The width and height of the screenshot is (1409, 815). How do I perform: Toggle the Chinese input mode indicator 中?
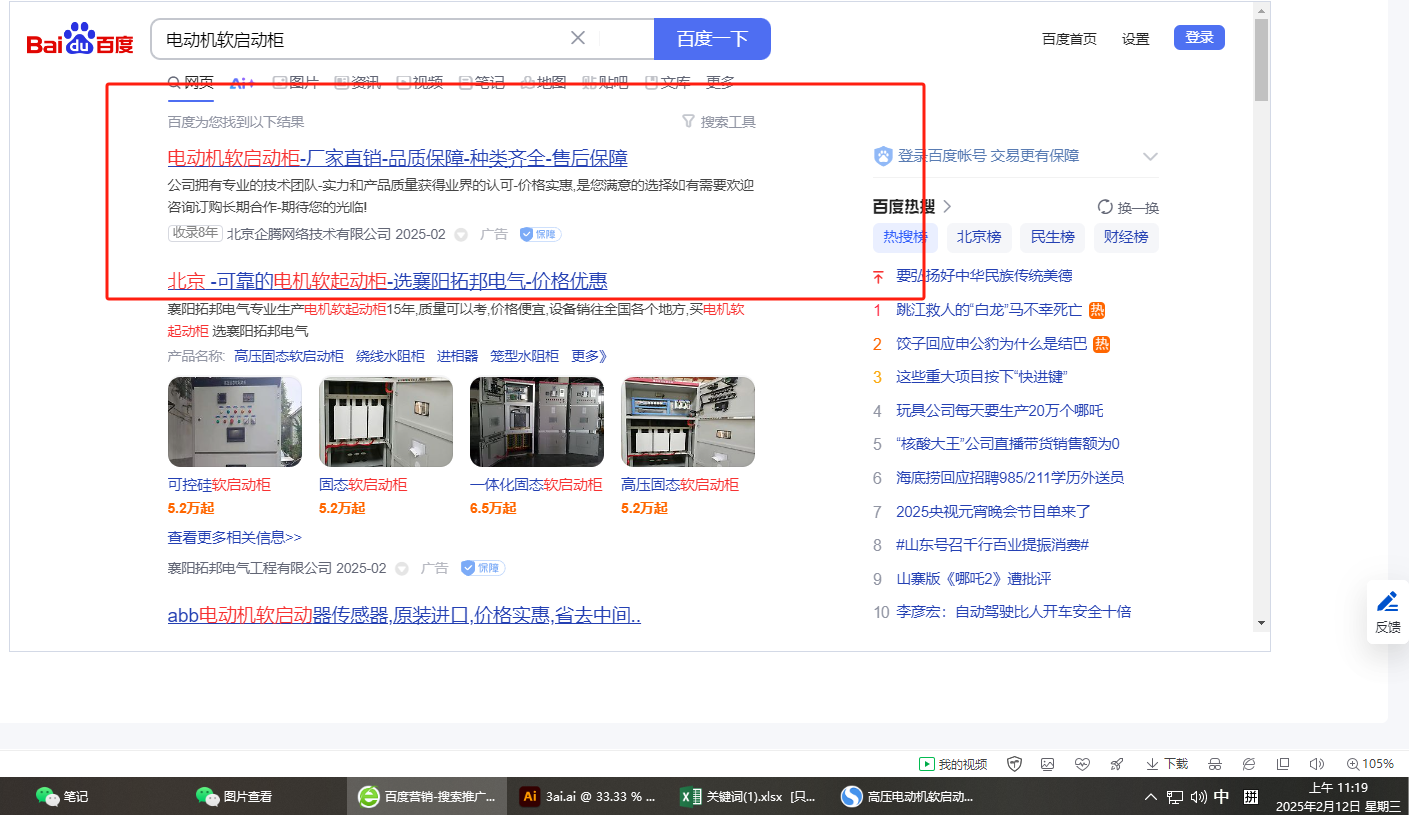1221,797
